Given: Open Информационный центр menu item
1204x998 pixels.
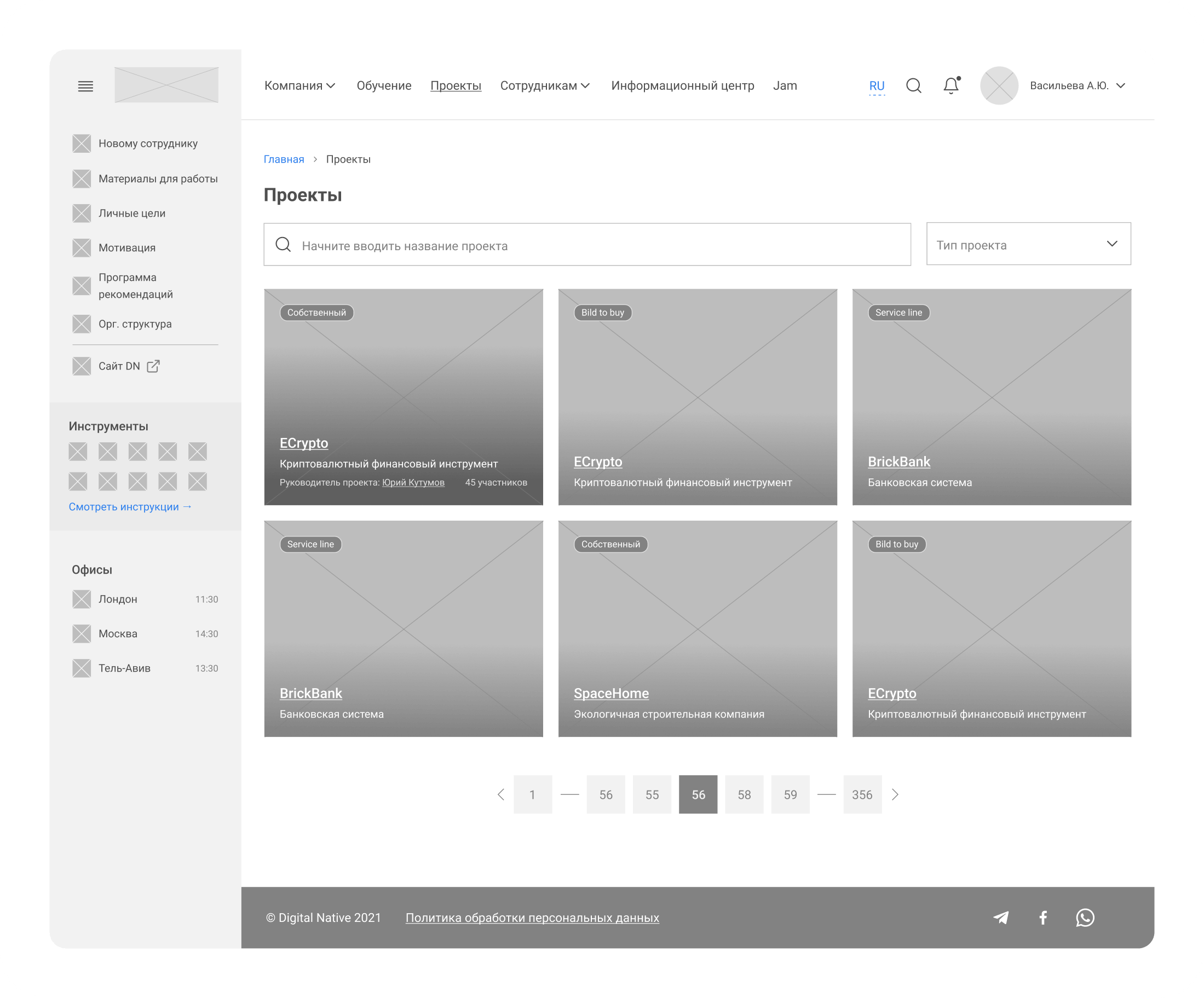Looking at the screenshot, I should coord(682,86).
